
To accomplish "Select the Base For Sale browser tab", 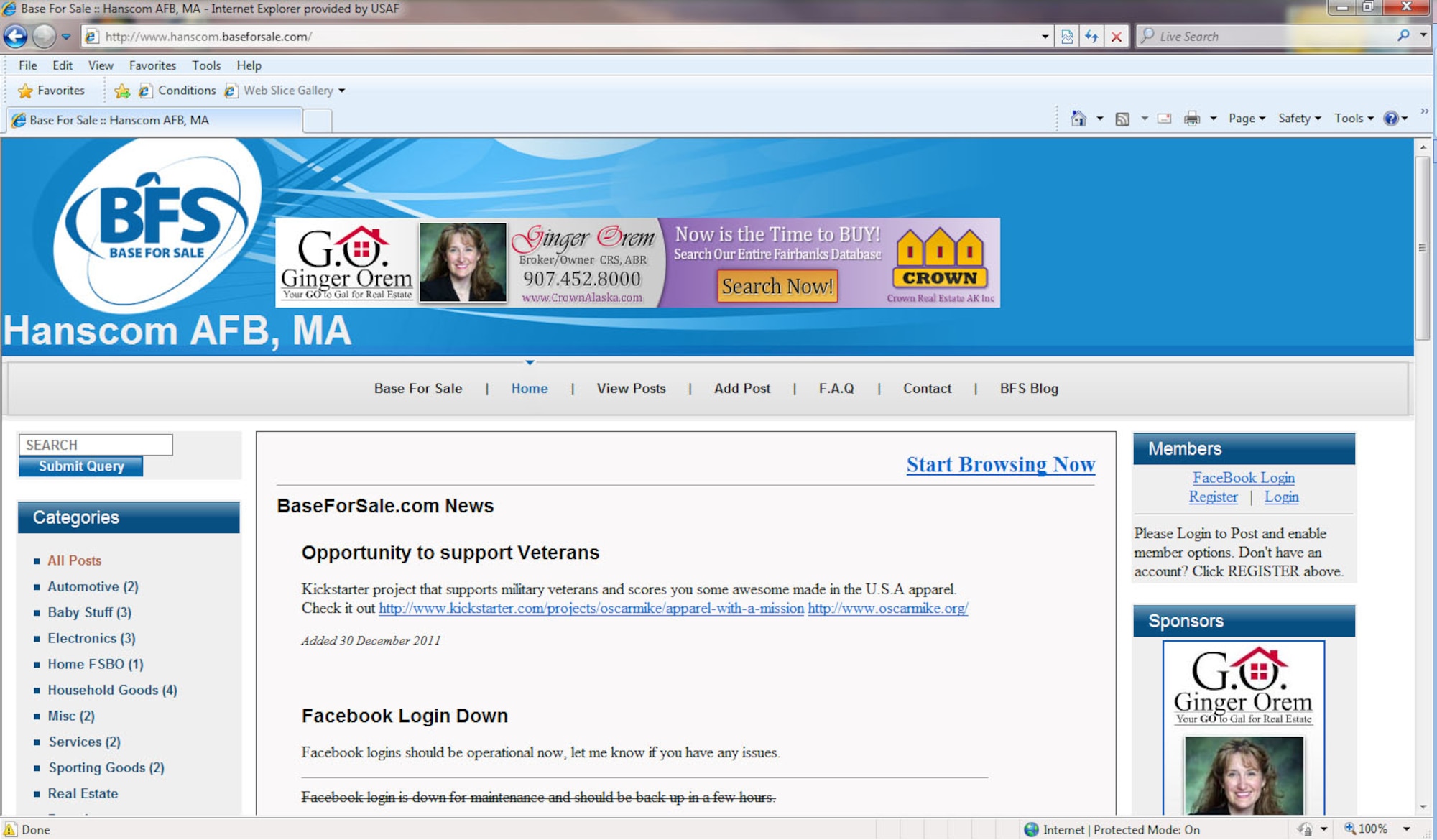I will pyautogui.click(x=154, y=120).
